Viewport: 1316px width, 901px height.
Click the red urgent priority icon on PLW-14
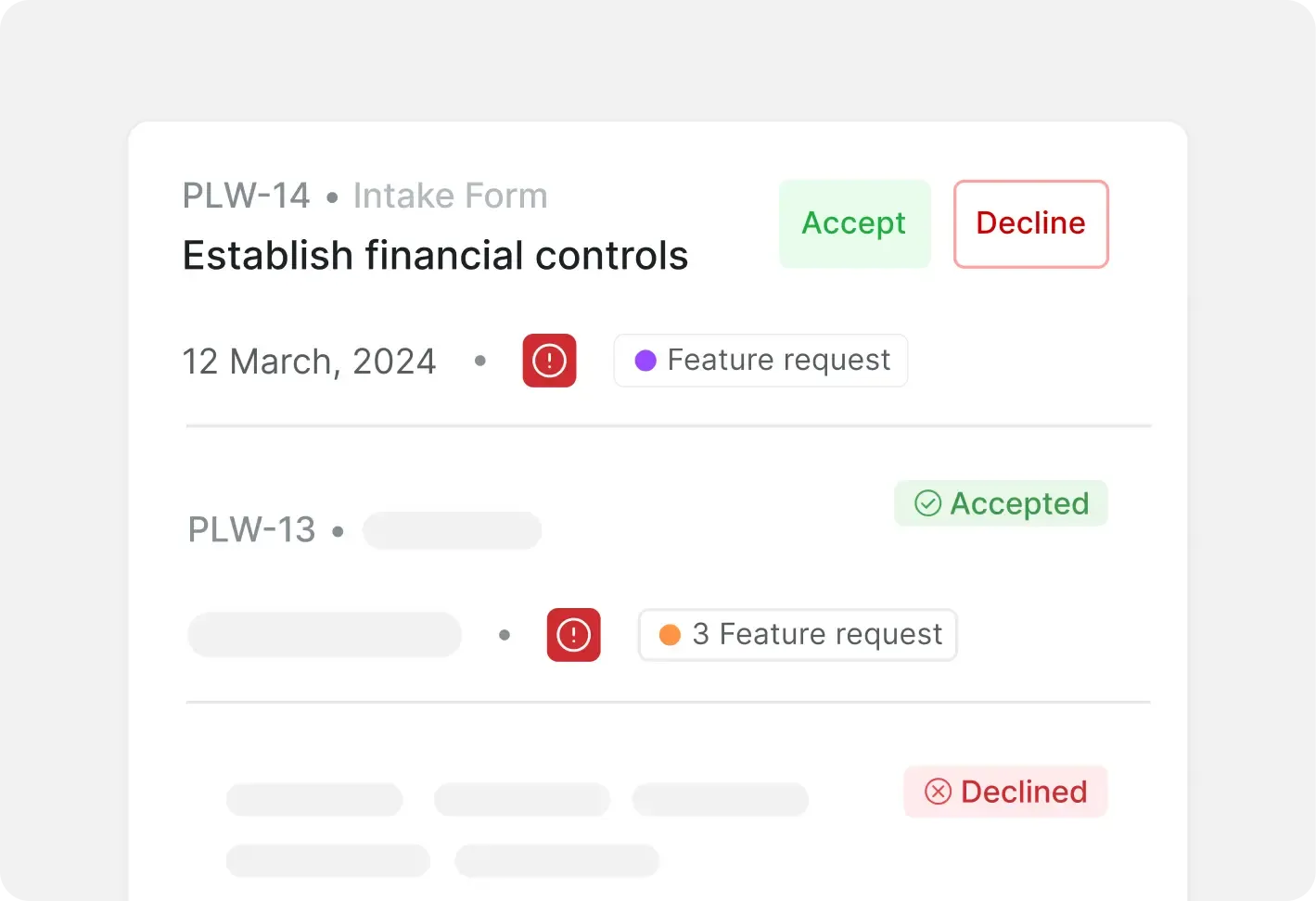tap(549, 361)
